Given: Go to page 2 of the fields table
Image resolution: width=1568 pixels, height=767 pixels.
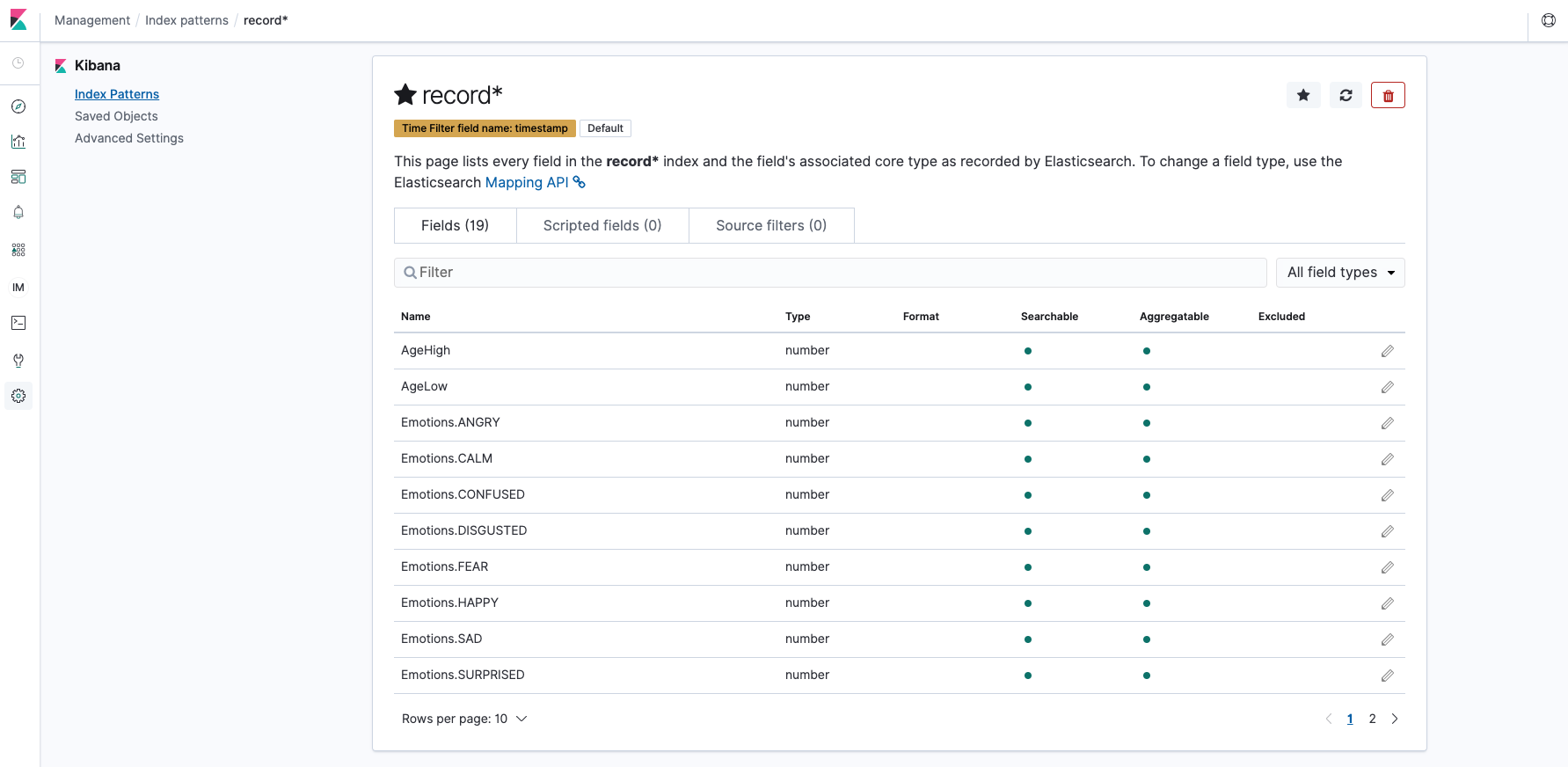Looking at the screenshot, I should [1372, 719].
